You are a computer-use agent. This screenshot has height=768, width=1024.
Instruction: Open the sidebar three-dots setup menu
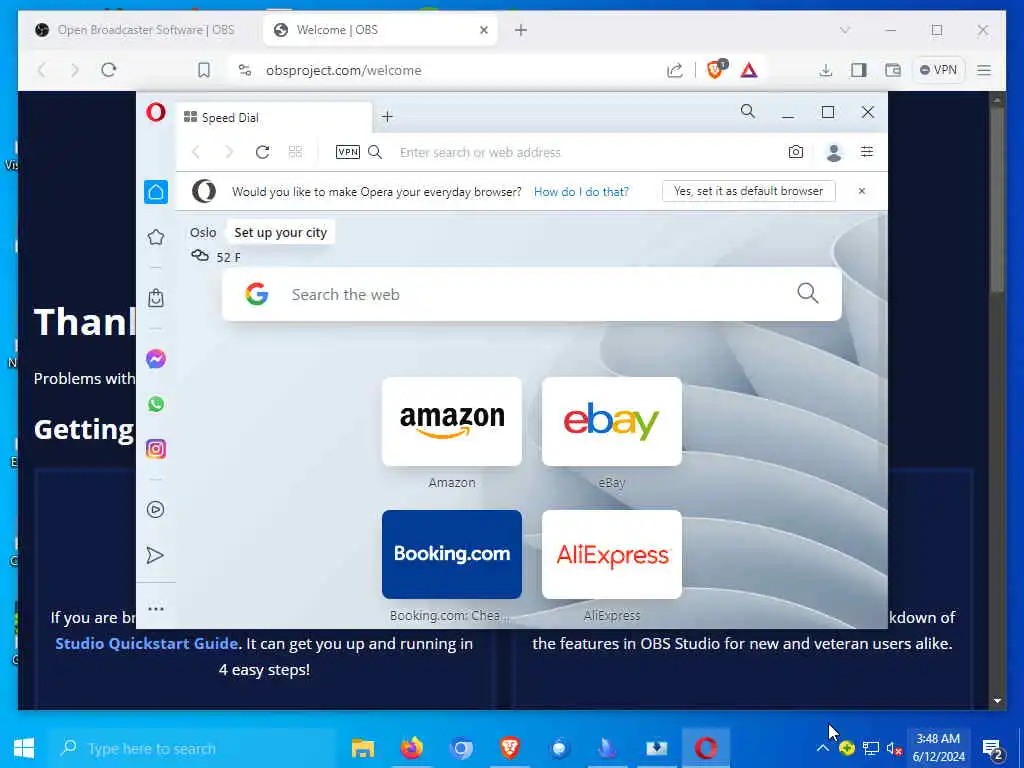155,609
